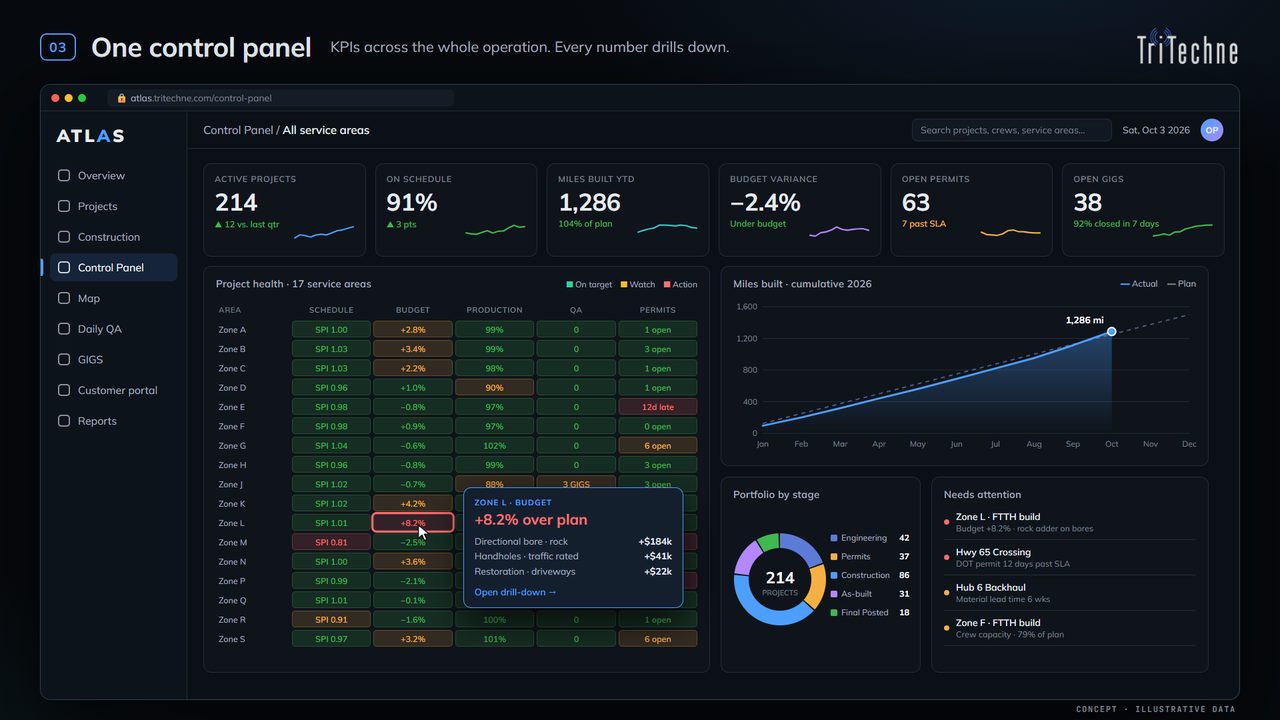The image size is (1280, 720).
Task: Click the 1,286 mi chart data point
Action: click(1111, 331)
